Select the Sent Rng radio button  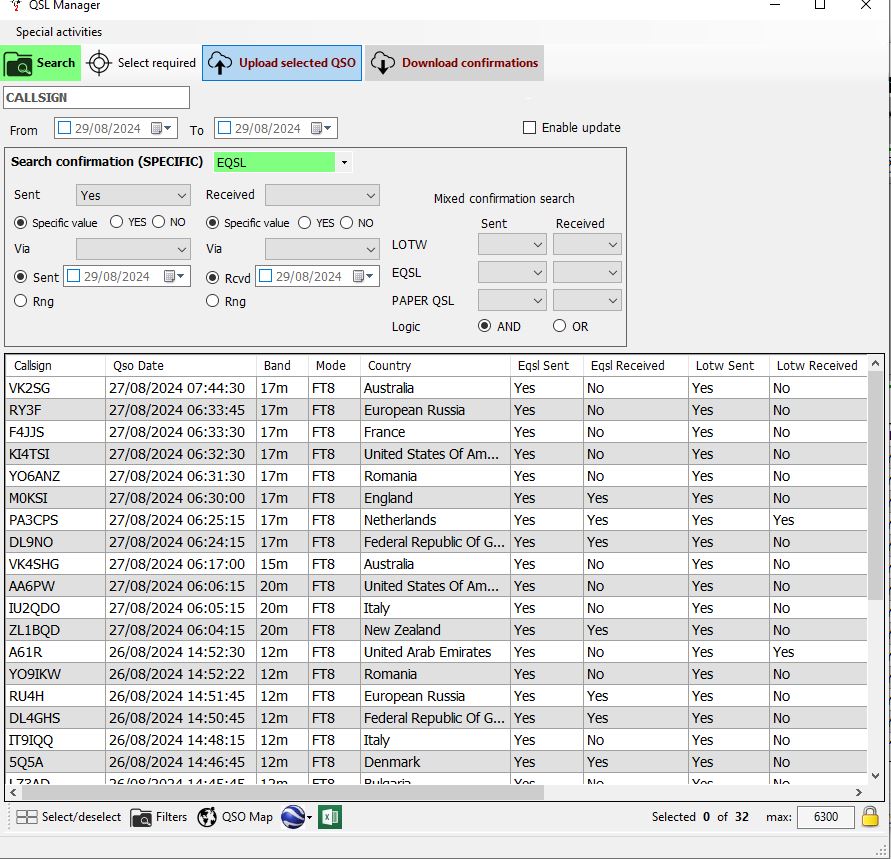(x=20, y=301)
